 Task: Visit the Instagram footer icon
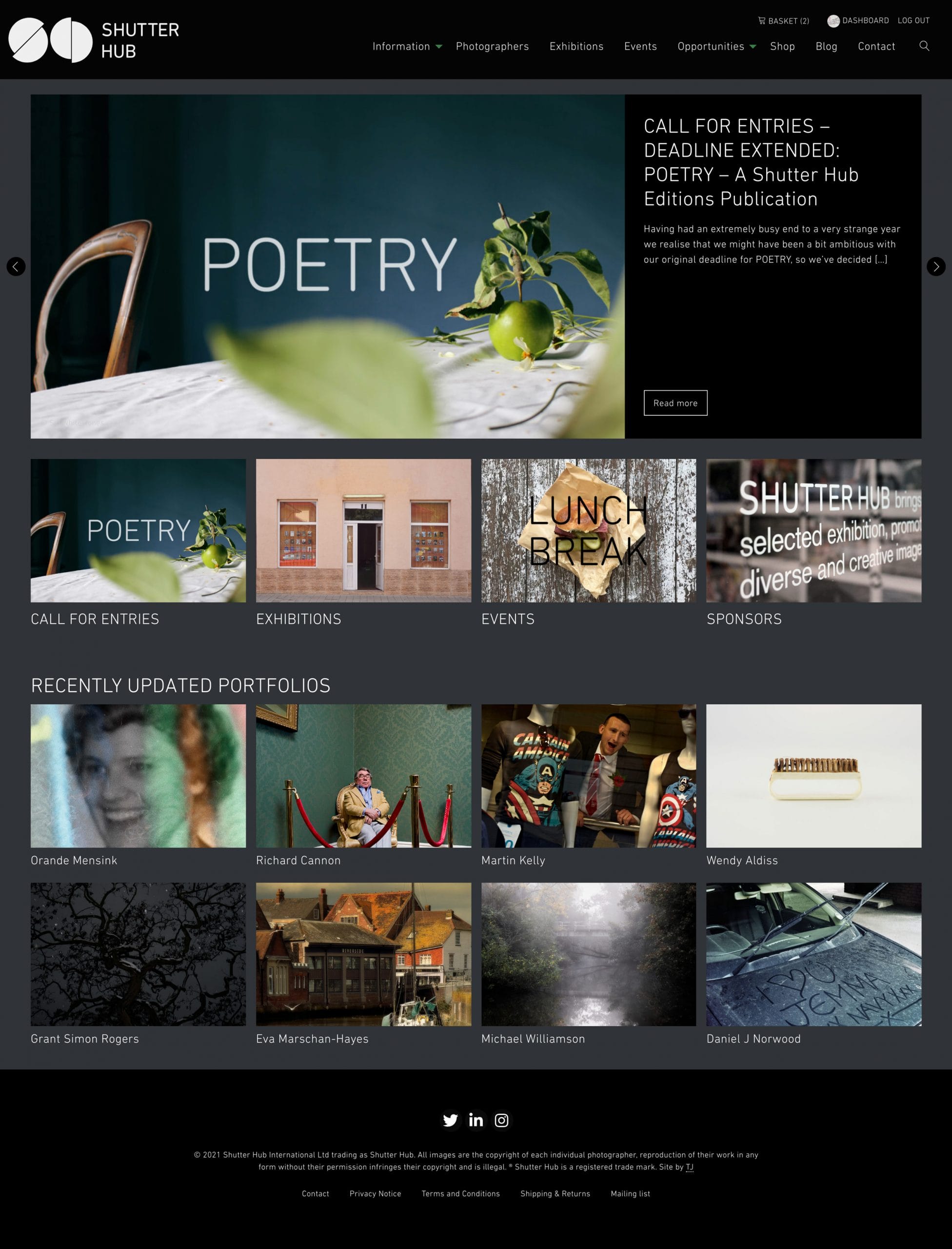[x=501, y=1120]
